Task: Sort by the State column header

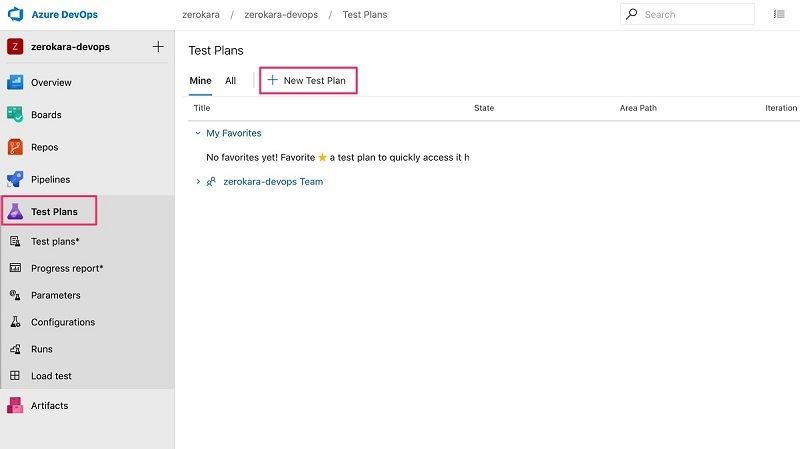Action: click(x=484, y=108)
